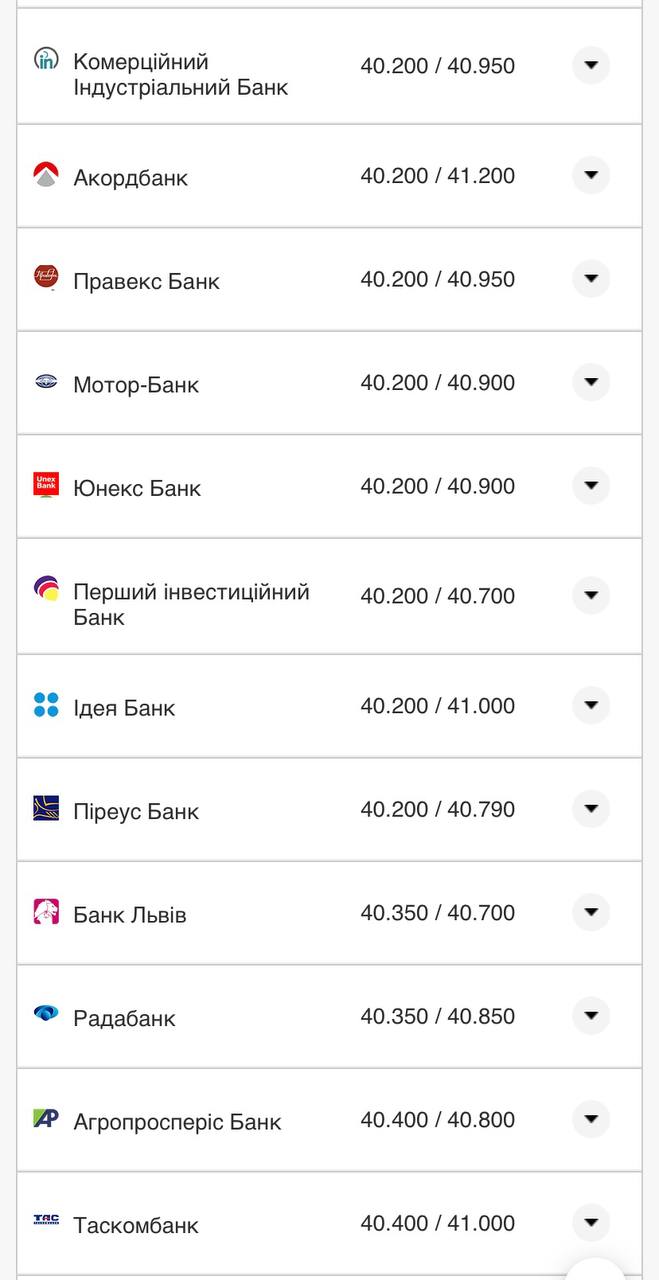Screen dimensions: 659x1280
Task: Expand the Акордбанк rate details arrow
Action: [x=591, y=175]
